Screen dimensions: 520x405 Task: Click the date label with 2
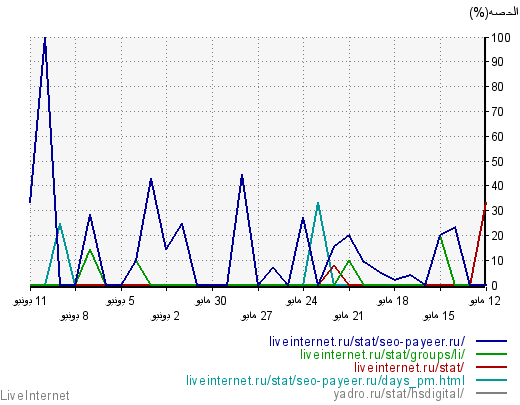[165, 316]
